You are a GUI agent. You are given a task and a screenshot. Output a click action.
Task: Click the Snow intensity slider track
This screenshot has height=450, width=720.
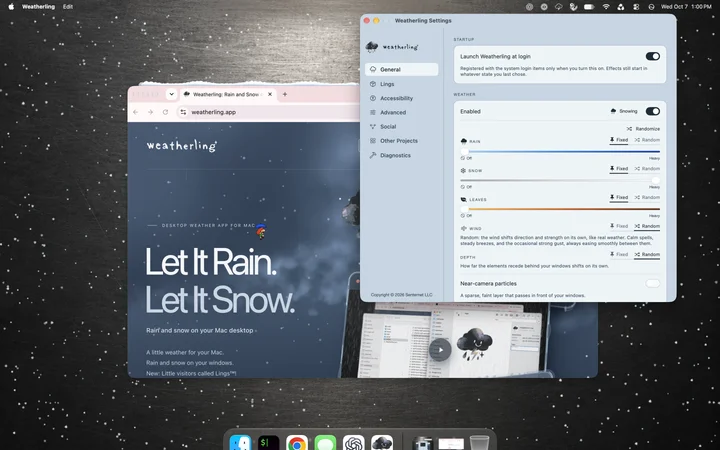point(560,180)
